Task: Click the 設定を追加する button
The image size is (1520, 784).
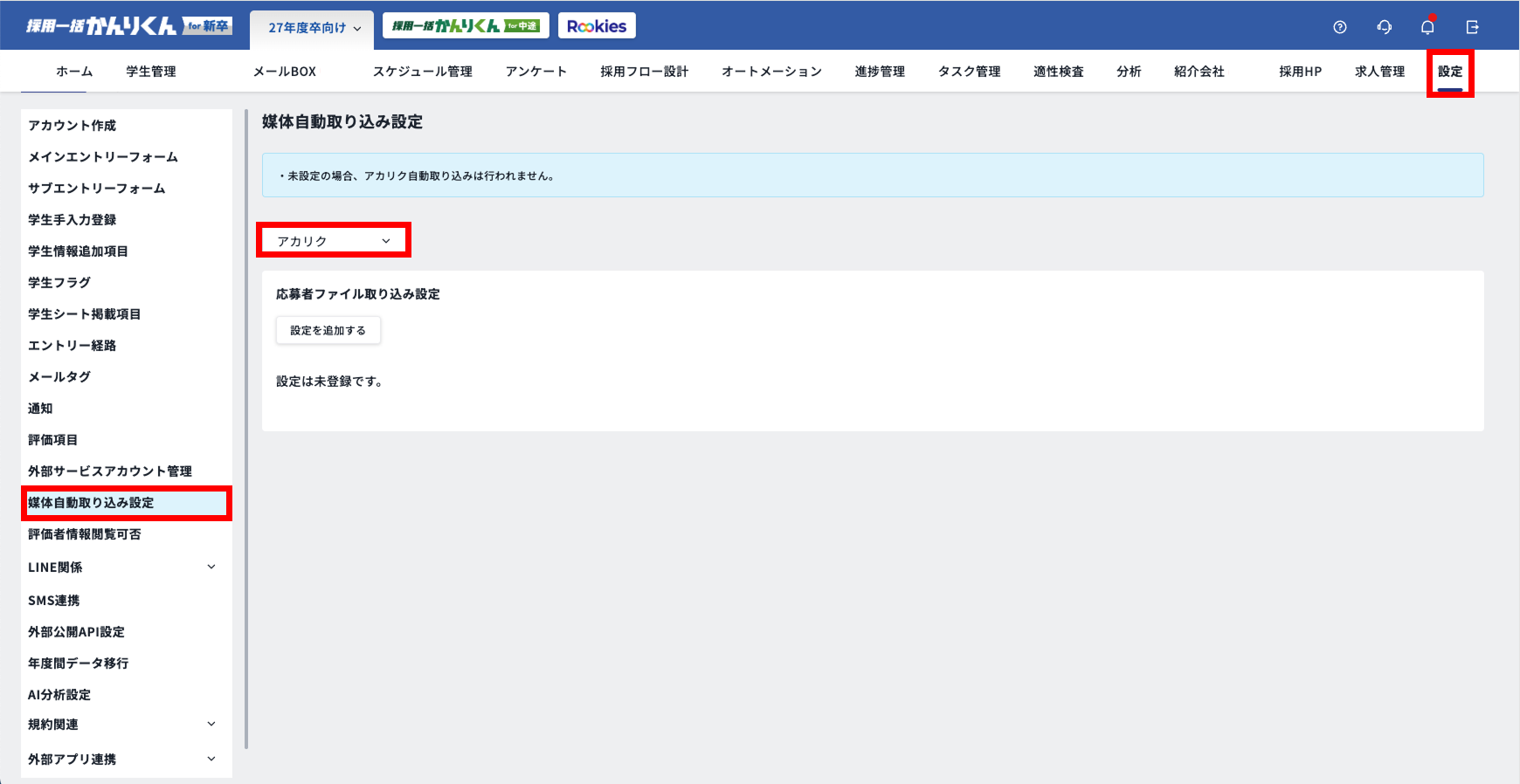Action: click(x=328, y=331)
